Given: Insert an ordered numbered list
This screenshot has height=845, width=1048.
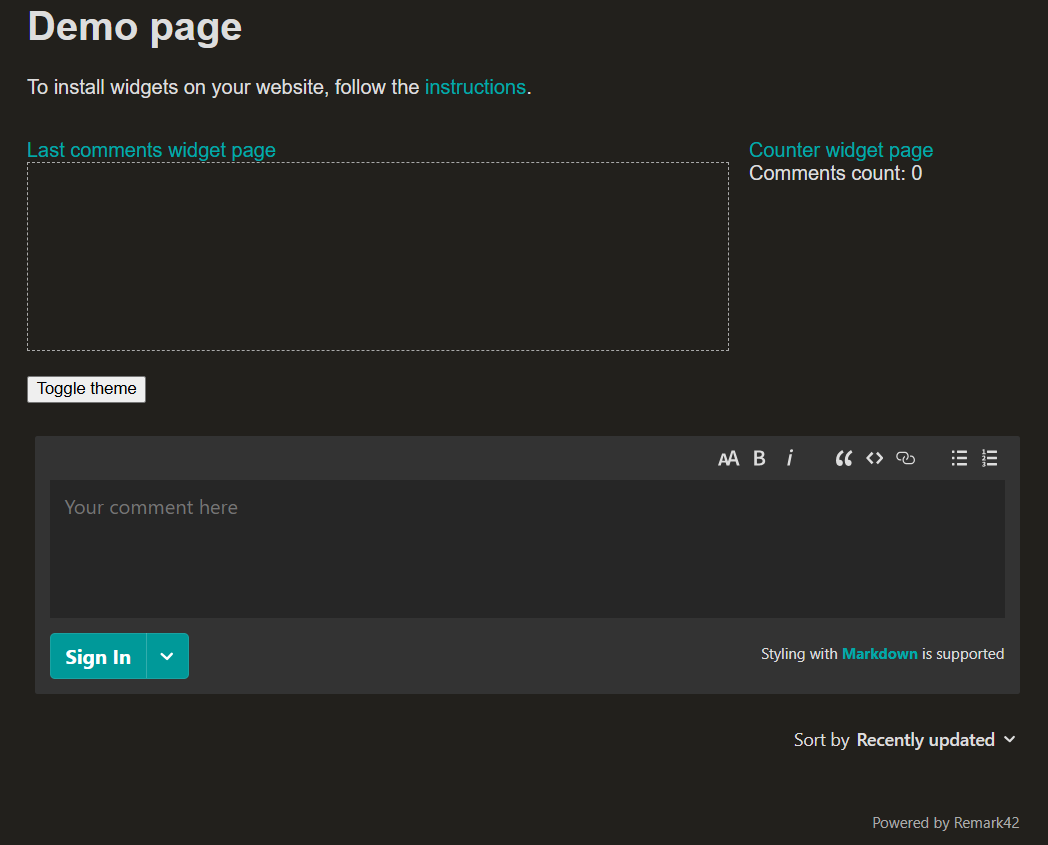Looking at the screenshot, I should pos(990,458).
